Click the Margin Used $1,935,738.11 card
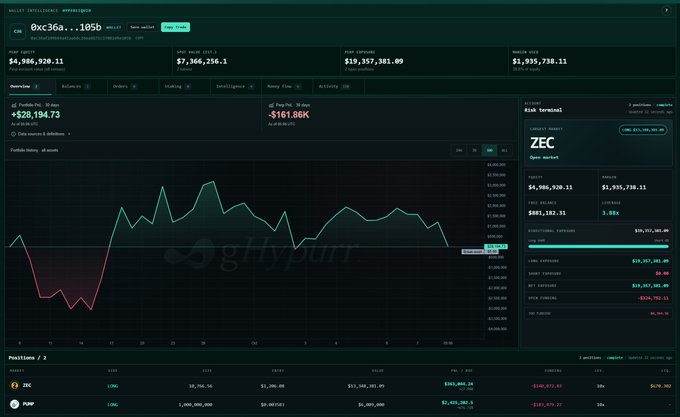The height and width of the screenshot is (417, 680). click(592, 61)
